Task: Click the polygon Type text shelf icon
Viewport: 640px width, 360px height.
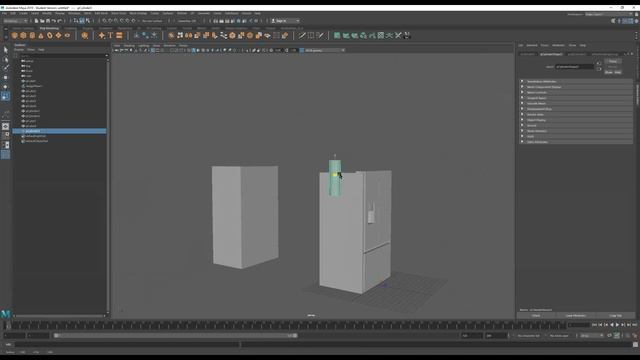Action: [x=110, y=36]
